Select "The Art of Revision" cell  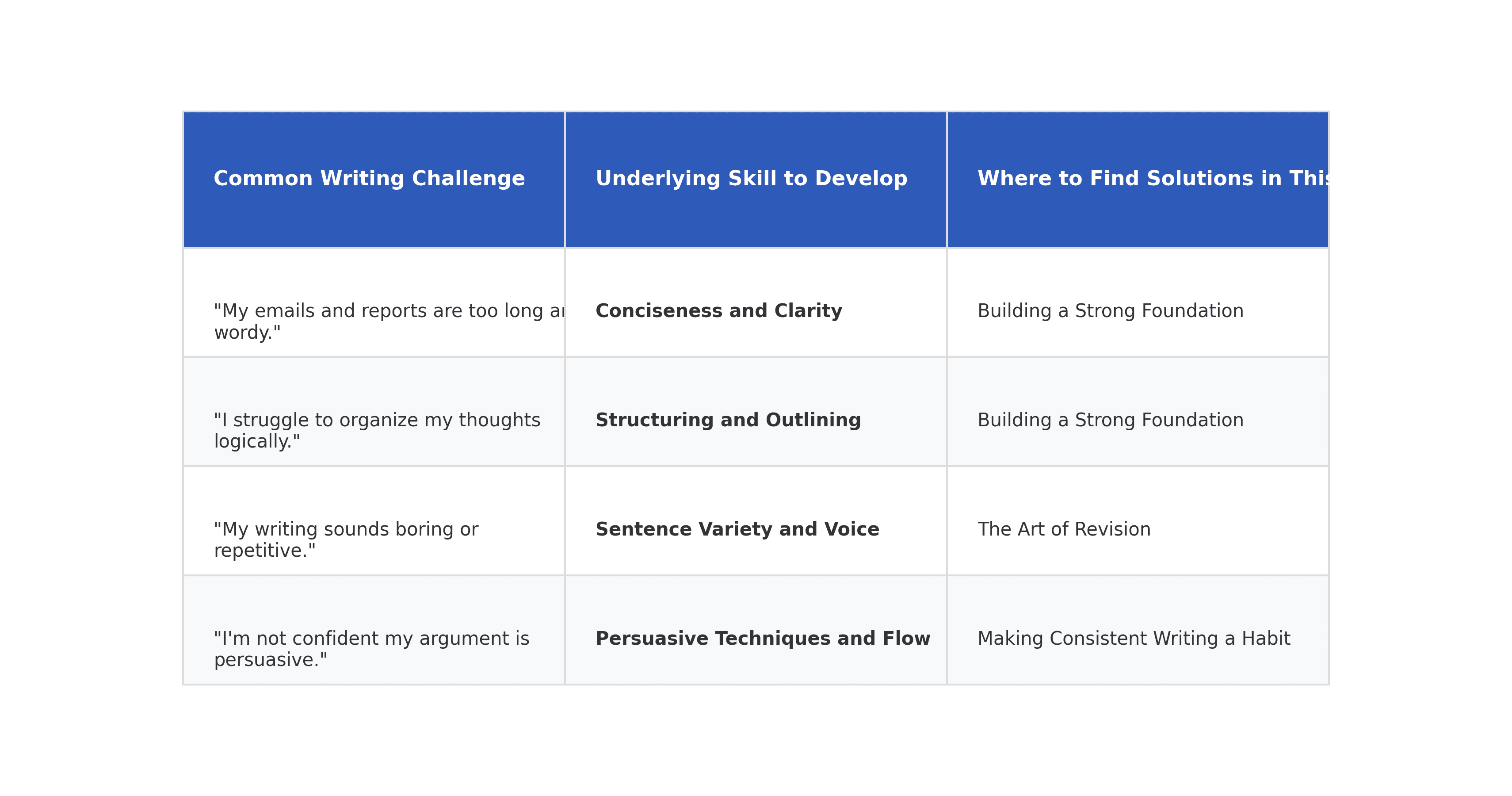[1064, 529]
